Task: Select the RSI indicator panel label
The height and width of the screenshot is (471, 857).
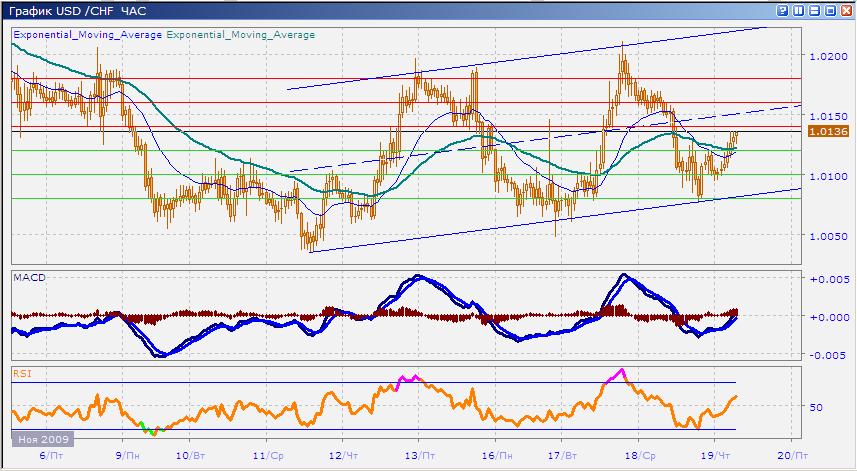Action: tap(20, 373)
